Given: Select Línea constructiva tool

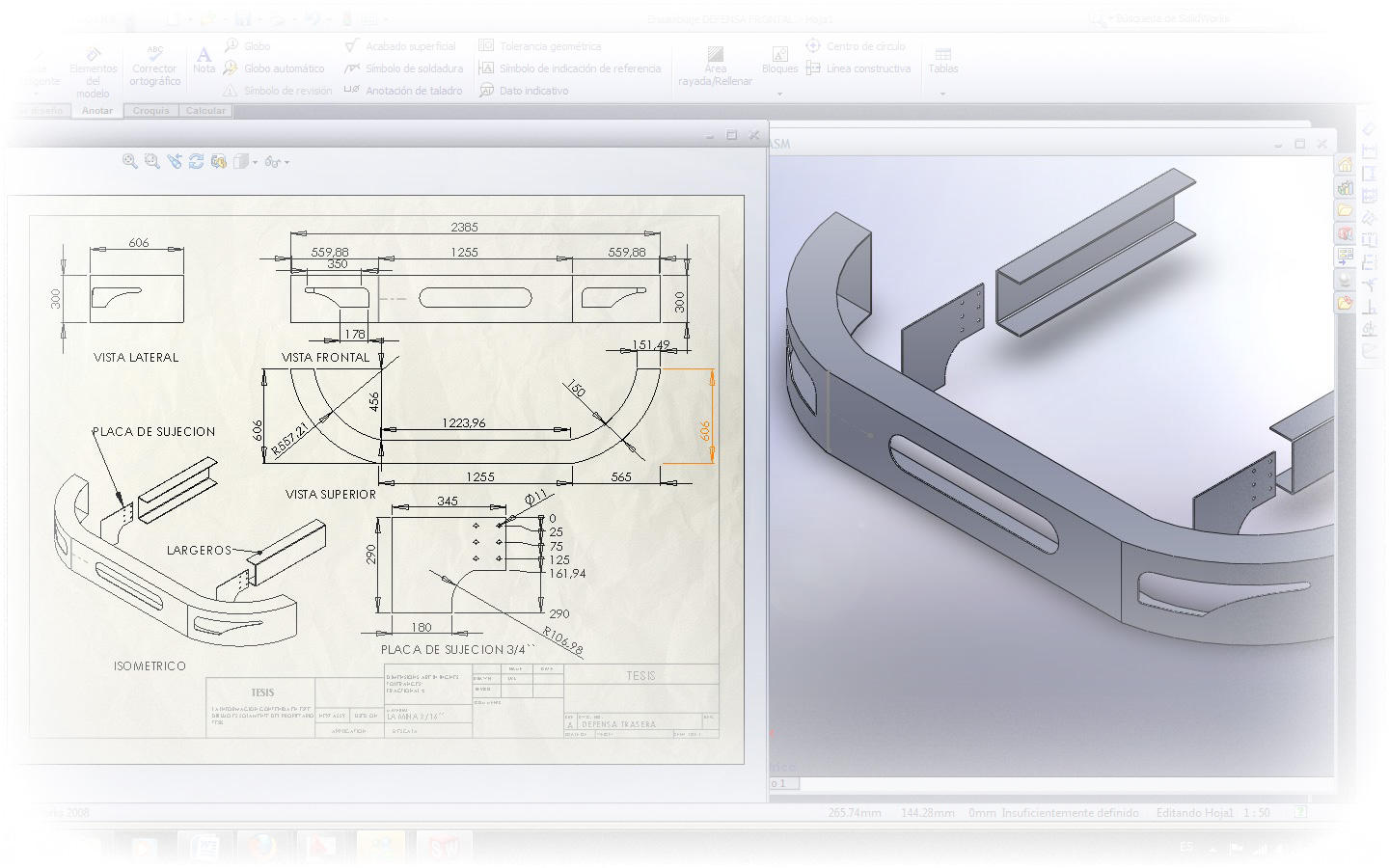Looking at the screenshot, I should [858, 68].
